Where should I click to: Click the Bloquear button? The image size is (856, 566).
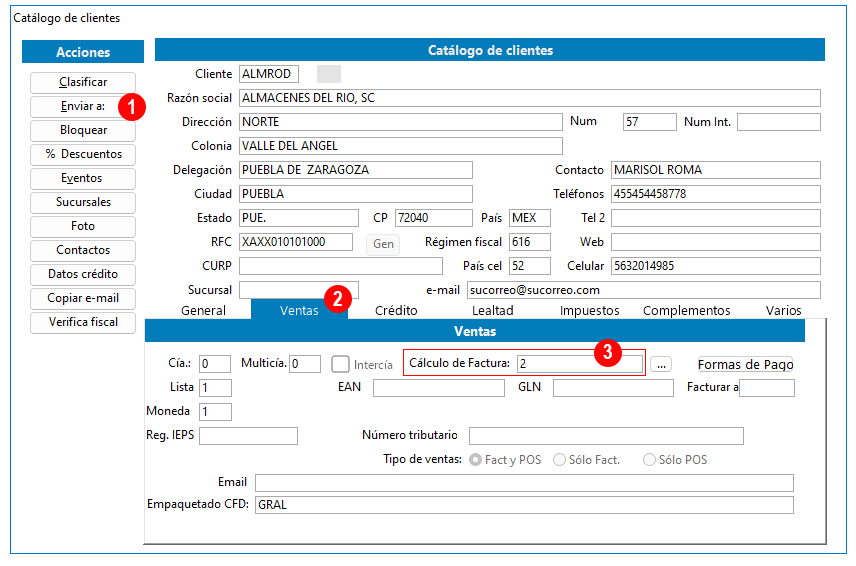pos(83,130)
